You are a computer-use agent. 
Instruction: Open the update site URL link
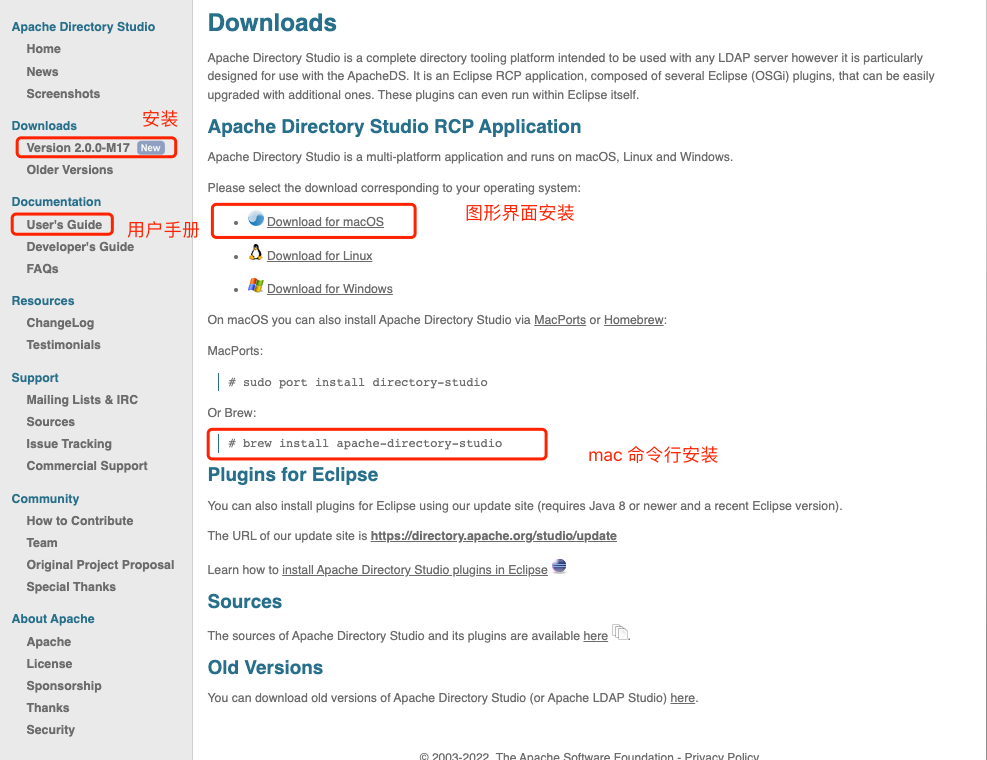[493, 535]
